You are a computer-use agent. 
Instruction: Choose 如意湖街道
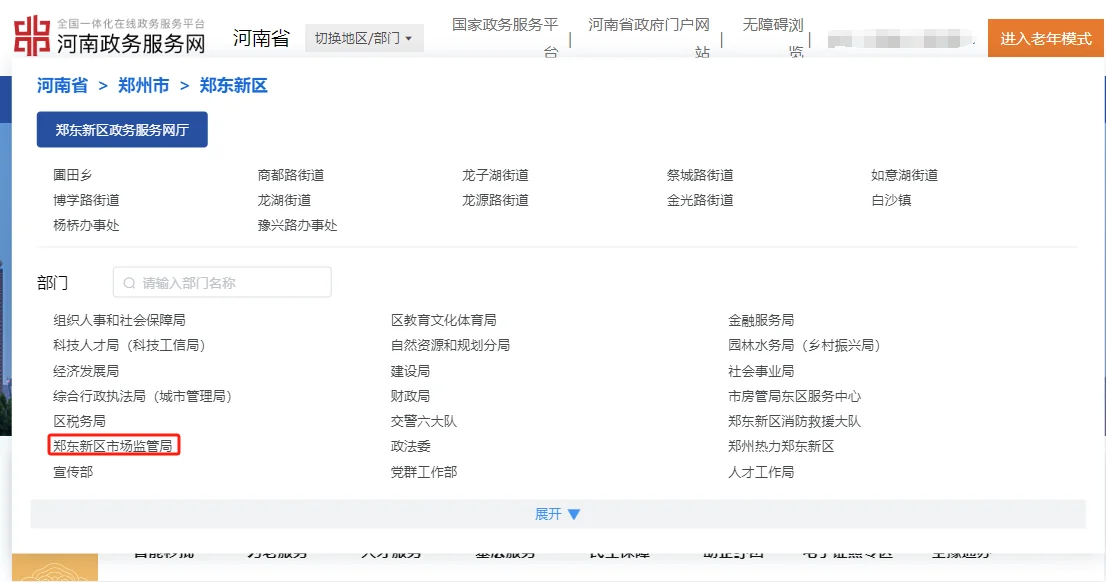[x=904, y=175]
